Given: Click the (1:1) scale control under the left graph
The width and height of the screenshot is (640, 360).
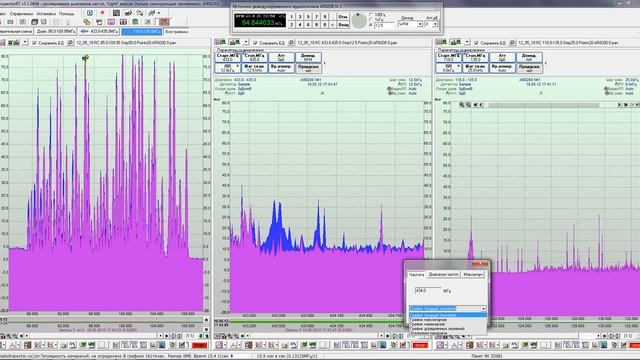Looking at the screenshot, I should (190, 336).
